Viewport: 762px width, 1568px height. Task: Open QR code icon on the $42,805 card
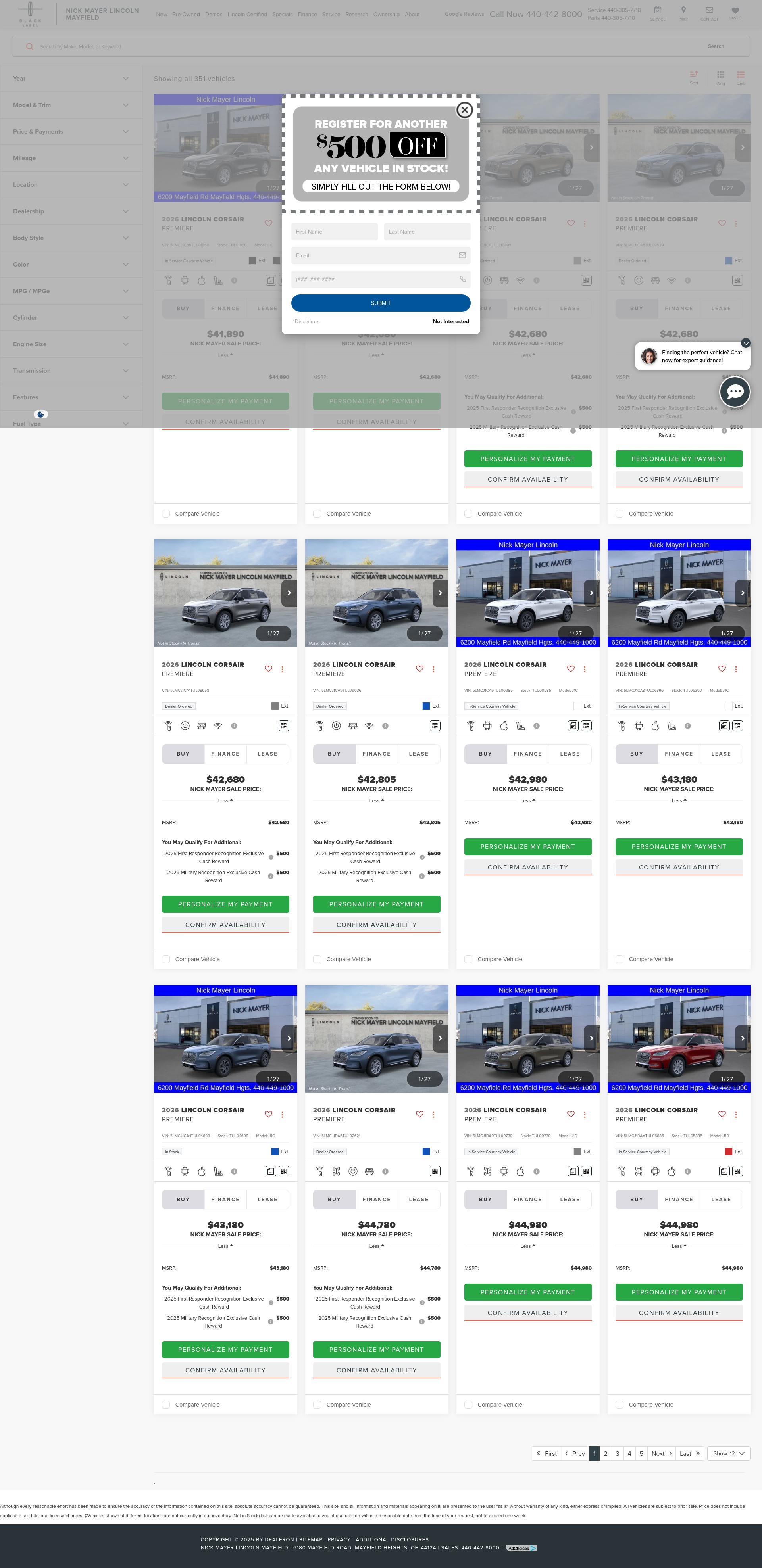[x=435, y=725]
